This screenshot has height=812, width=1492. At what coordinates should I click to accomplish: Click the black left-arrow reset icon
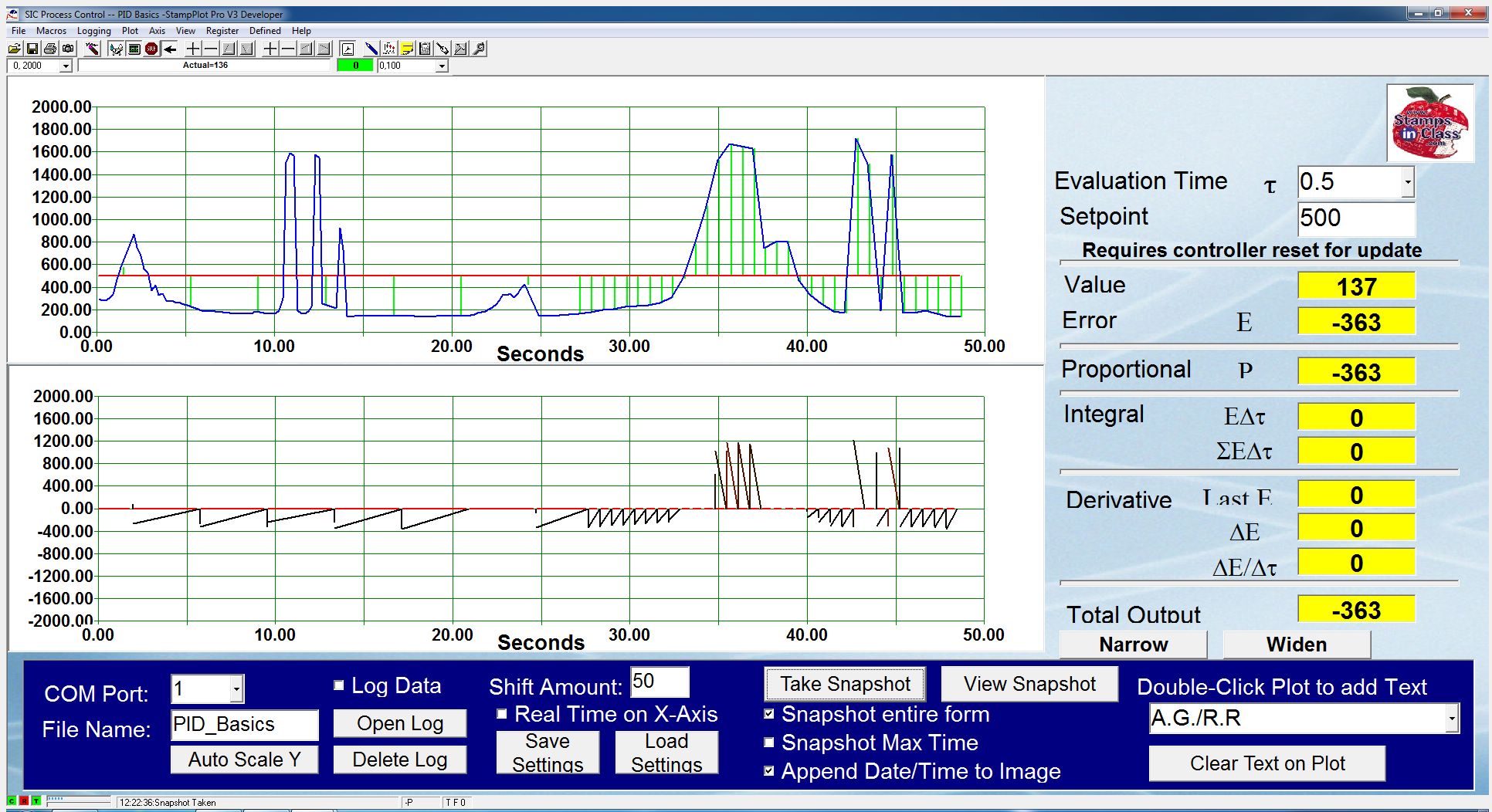170,49
